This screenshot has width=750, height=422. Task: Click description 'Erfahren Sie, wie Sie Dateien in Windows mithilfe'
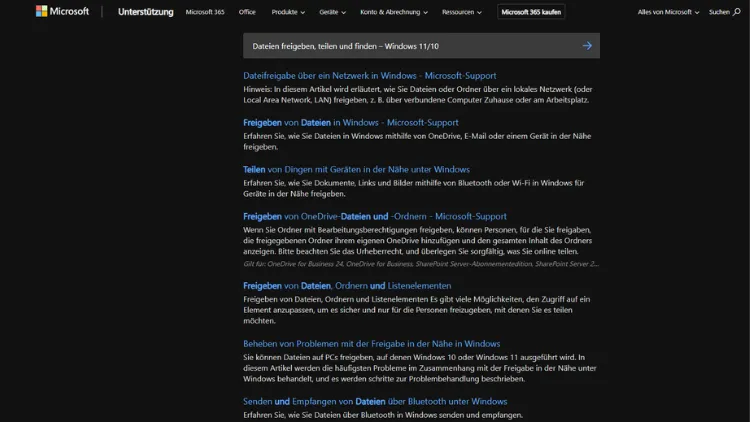pos(417,141)
